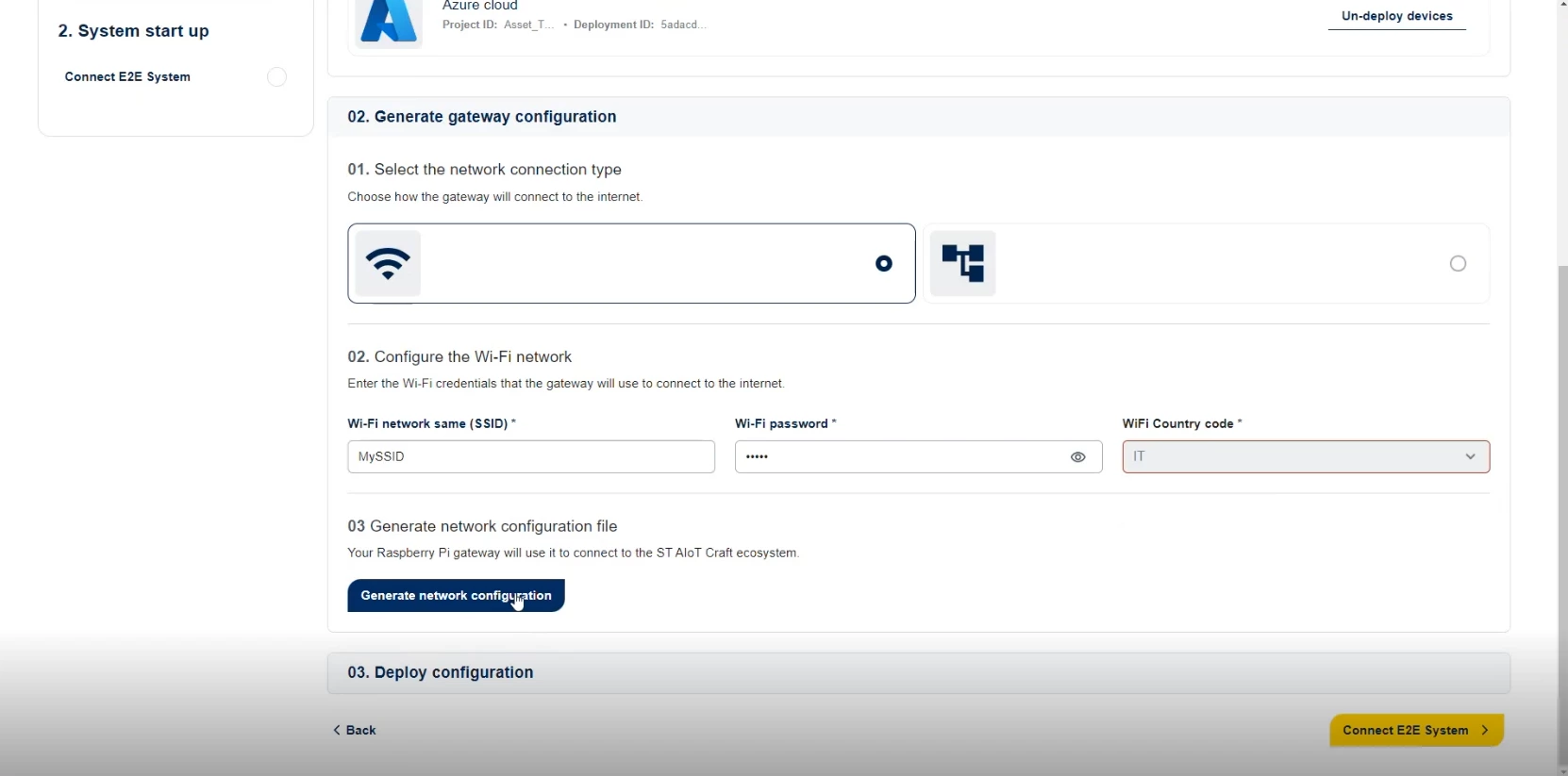Show password with the eye icon

tap(1078, 457)
